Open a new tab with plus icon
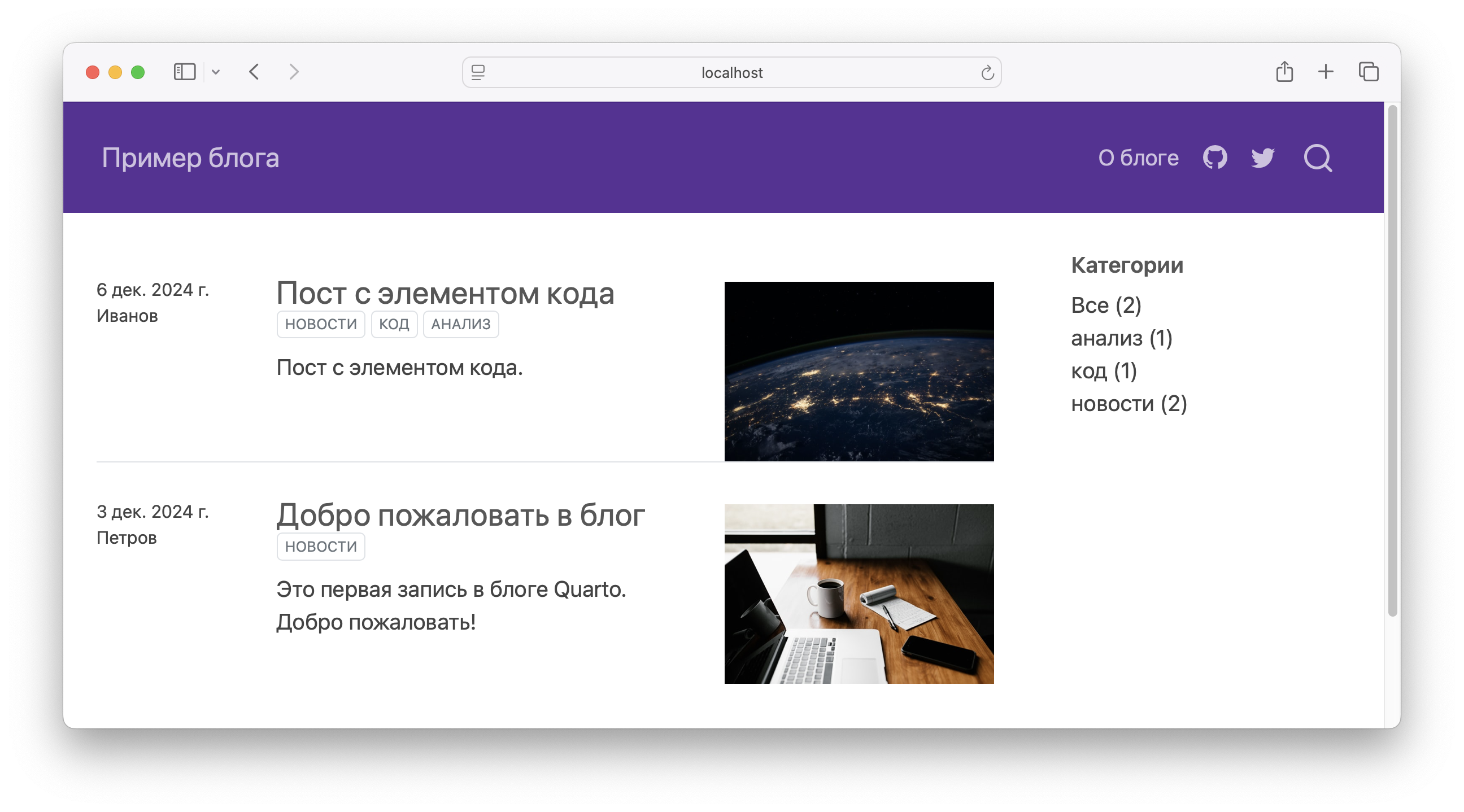 1325,72
